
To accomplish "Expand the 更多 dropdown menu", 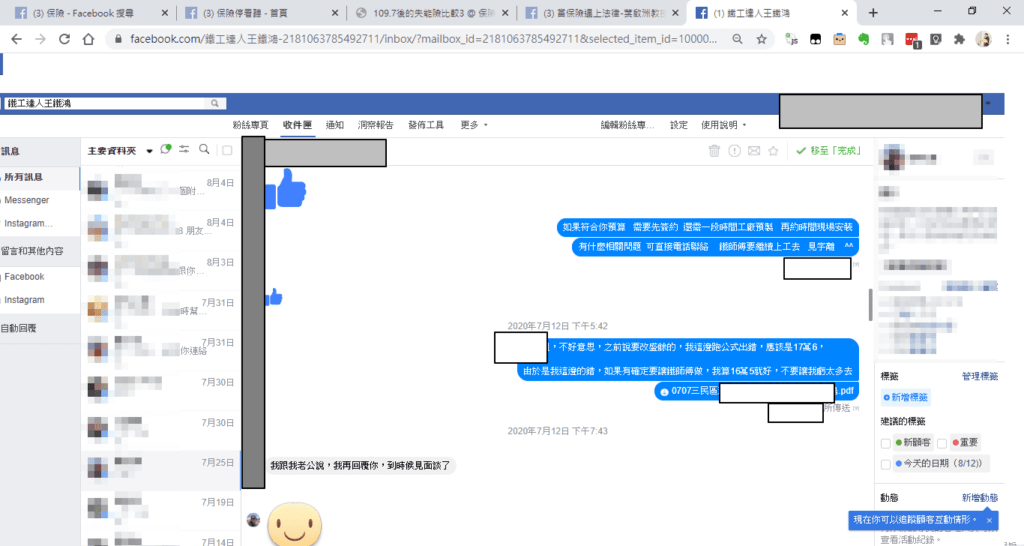I will [474, 125].
